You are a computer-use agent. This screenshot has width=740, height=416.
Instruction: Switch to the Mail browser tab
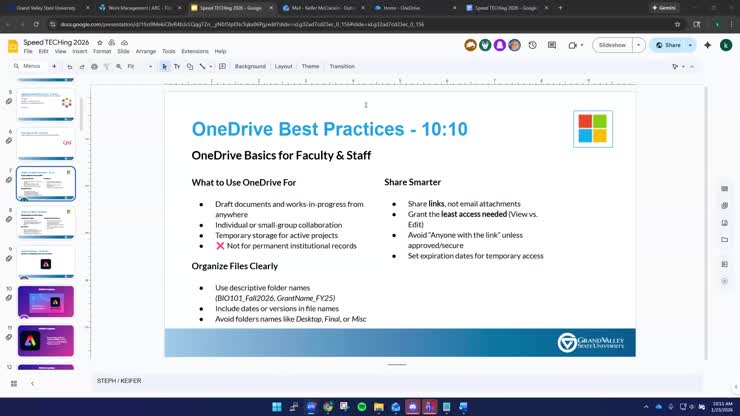click(x=323, y=8)
